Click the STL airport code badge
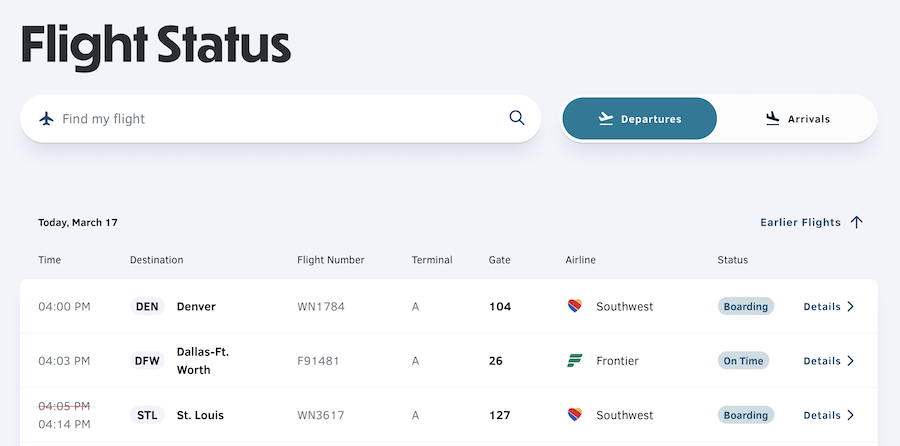This screenshot has height=446, width=900. point(147,415)
